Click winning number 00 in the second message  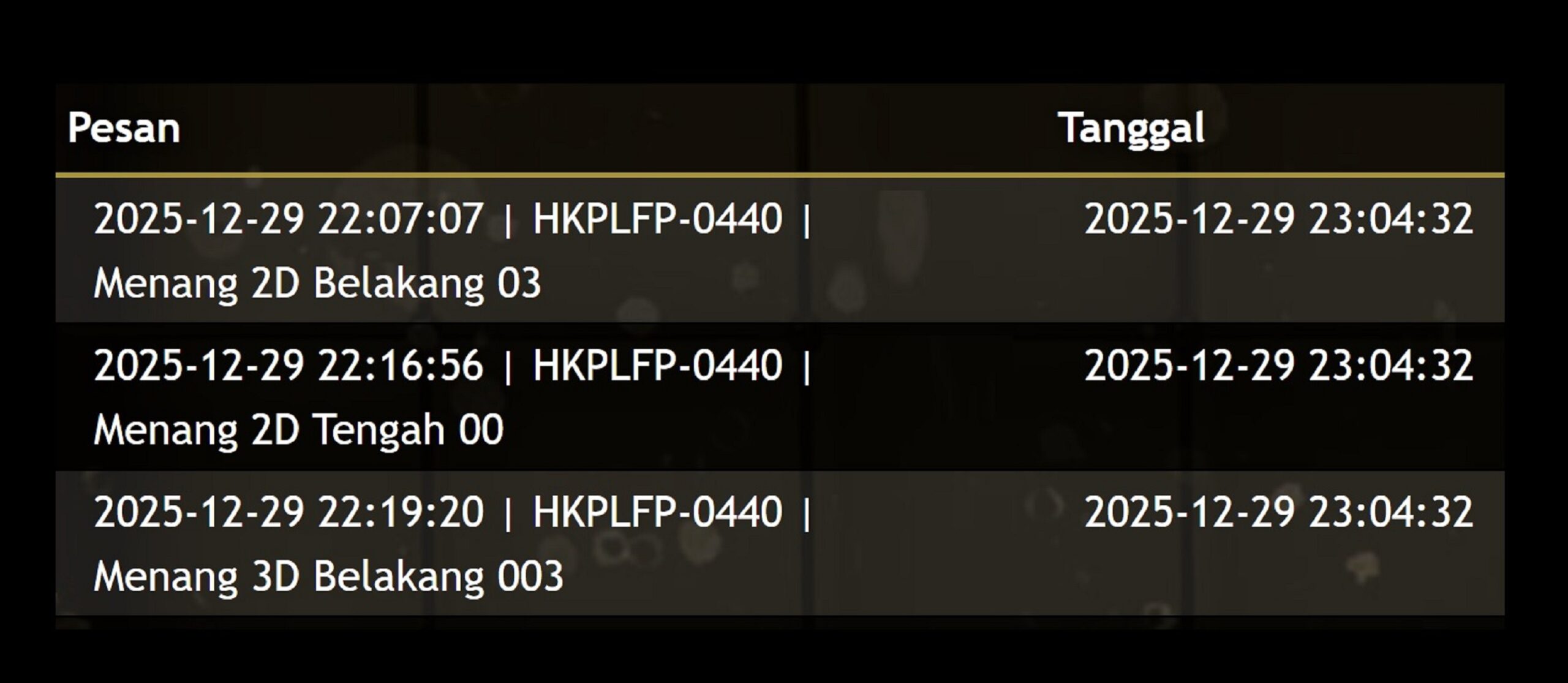(481, 429)
